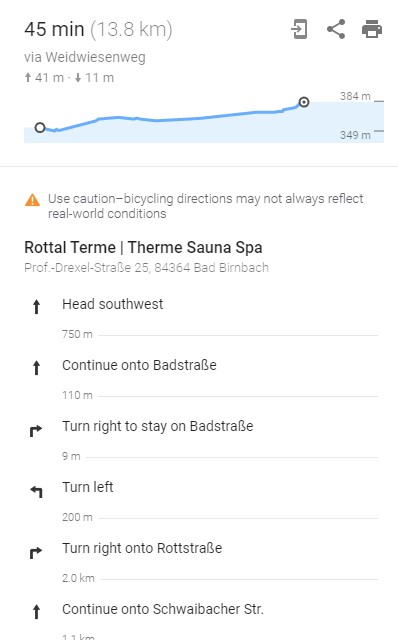Click the orange caution warning icon
Image resolution: width=398 pixels, height=640 pixels.
click(33, 200)
